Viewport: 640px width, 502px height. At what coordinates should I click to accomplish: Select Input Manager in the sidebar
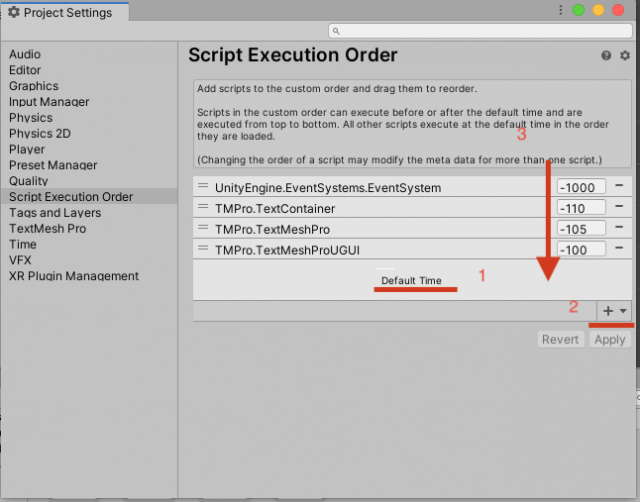[x=49, y=102]
